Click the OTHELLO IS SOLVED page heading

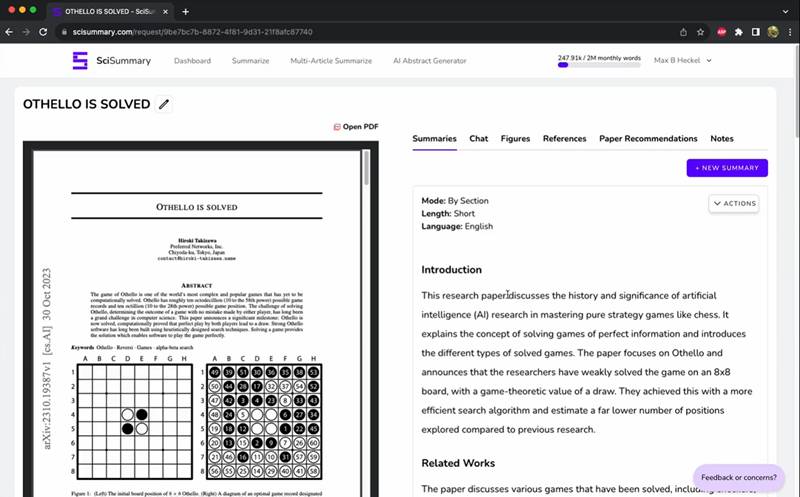point(86,104)
